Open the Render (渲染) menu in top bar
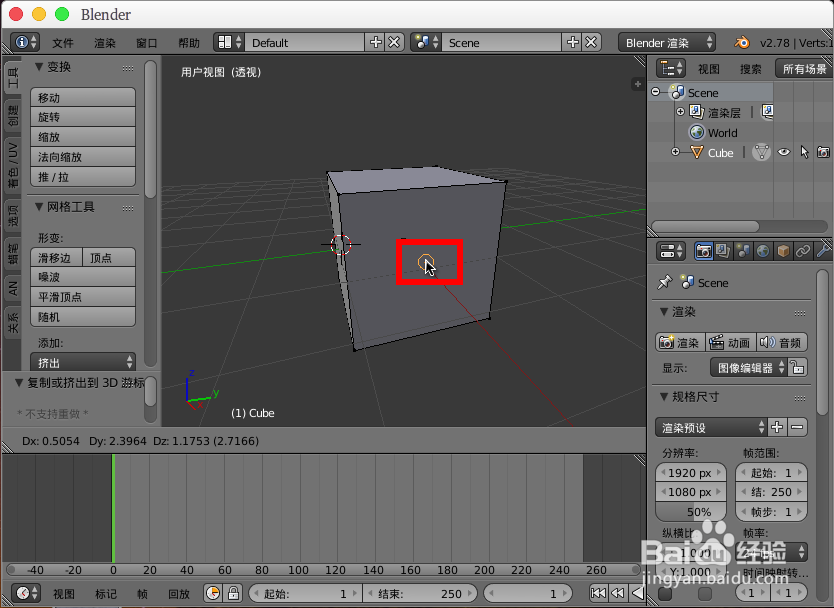Viewport: 834px width, 608px height. point(105,43)
